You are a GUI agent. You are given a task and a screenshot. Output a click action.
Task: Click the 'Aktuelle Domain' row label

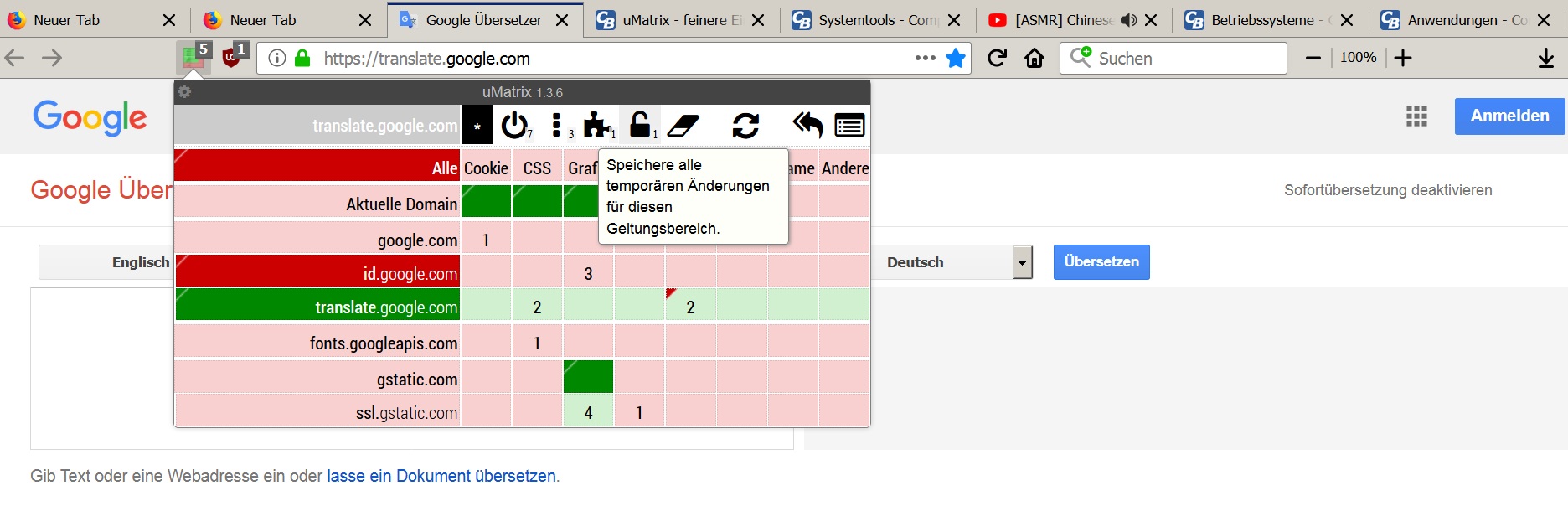317,202
